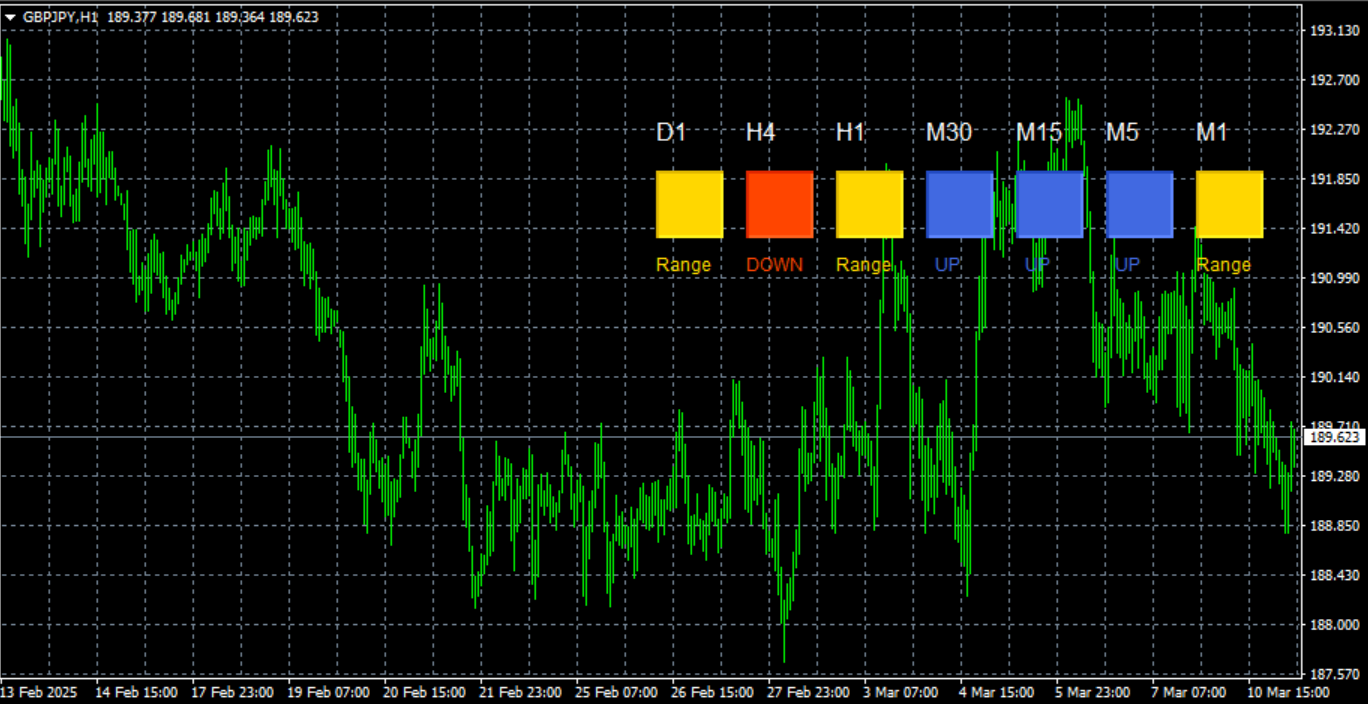Click the 7 Mar 07:00 time label
1368x704 pixels.
1189,692
